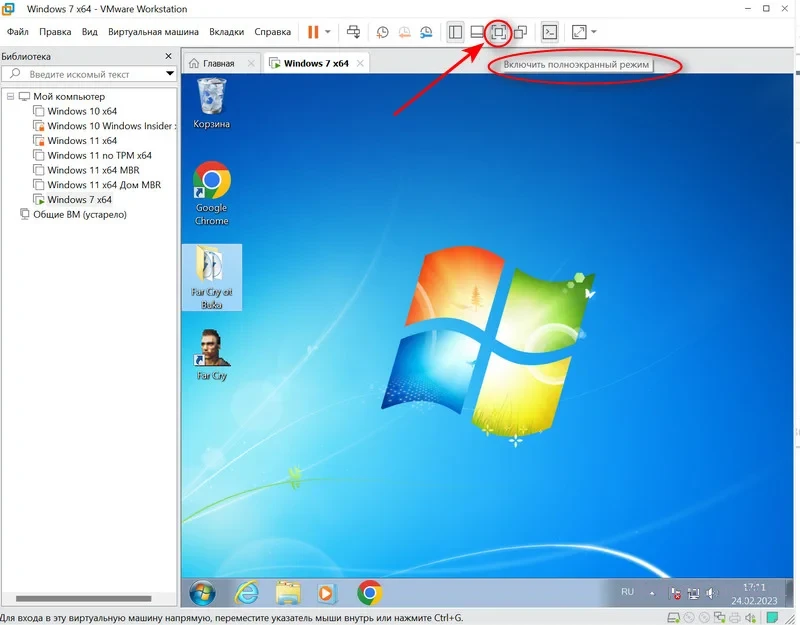Screen dimensions: 800x625
Task: Toggle the thumbnail bar view
Action: coord(477,32)
